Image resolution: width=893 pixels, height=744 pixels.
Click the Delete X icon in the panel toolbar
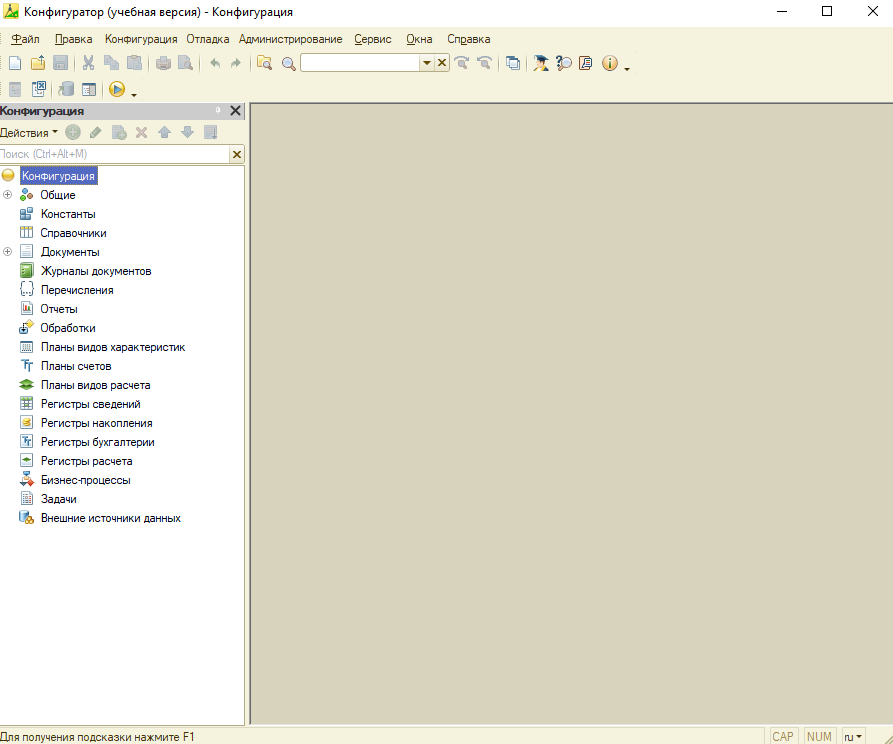pos(142,133)
